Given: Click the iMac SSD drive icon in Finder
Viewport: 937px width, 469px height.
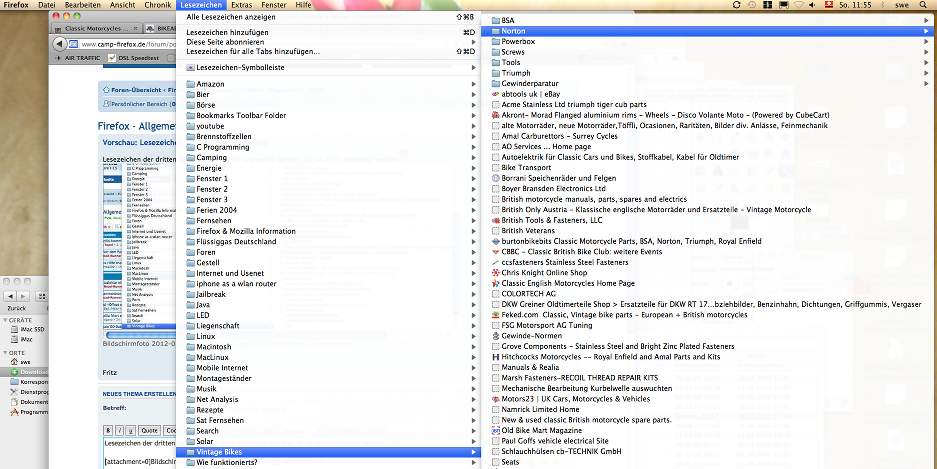Looking at the screenshot, I should [12, 328].
